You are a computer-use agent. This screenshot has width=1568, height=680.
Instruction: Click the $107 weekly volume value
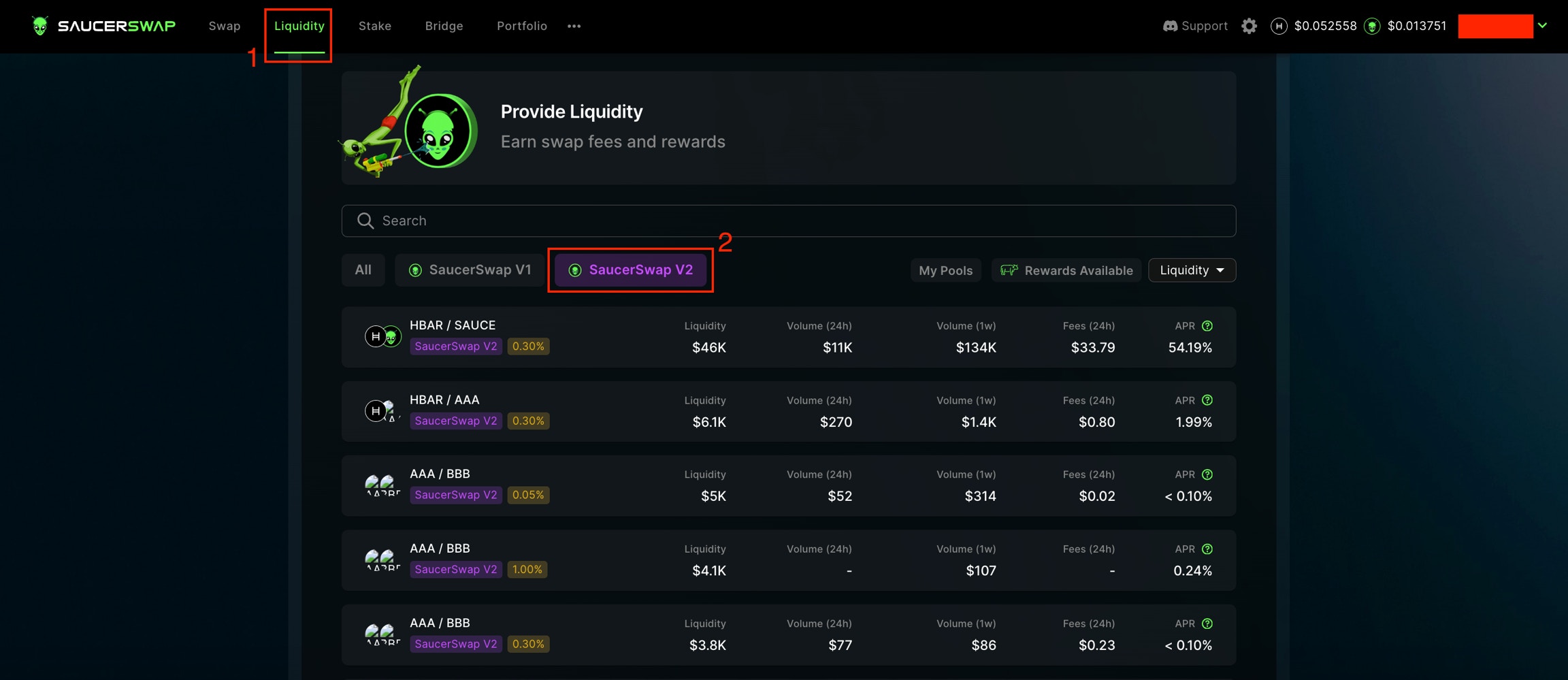coord(981,570)
